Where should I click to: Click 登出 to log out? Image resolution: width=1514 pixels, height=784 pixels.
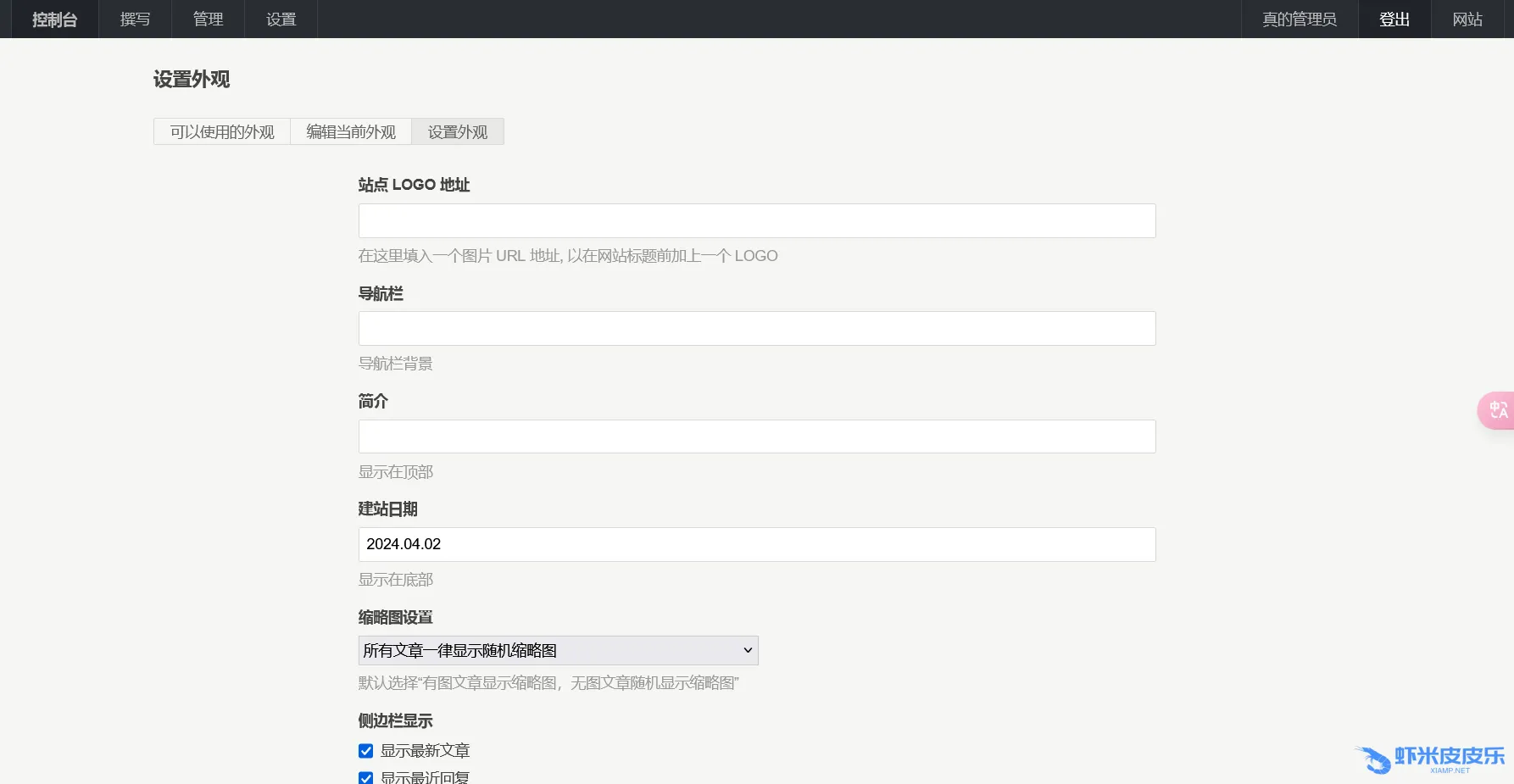pos(1394,19)
